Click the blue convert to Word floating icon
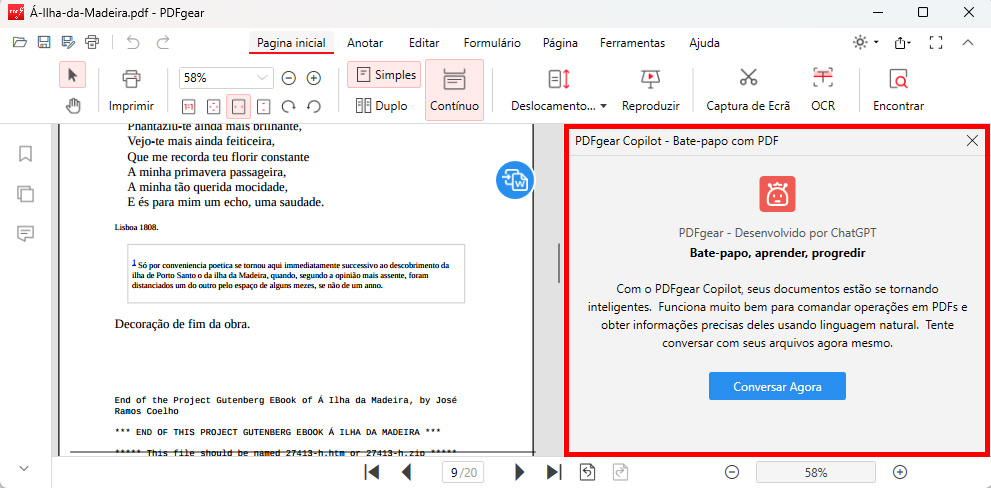The height and width of the screenshot is (488, 991). [515, 181]
